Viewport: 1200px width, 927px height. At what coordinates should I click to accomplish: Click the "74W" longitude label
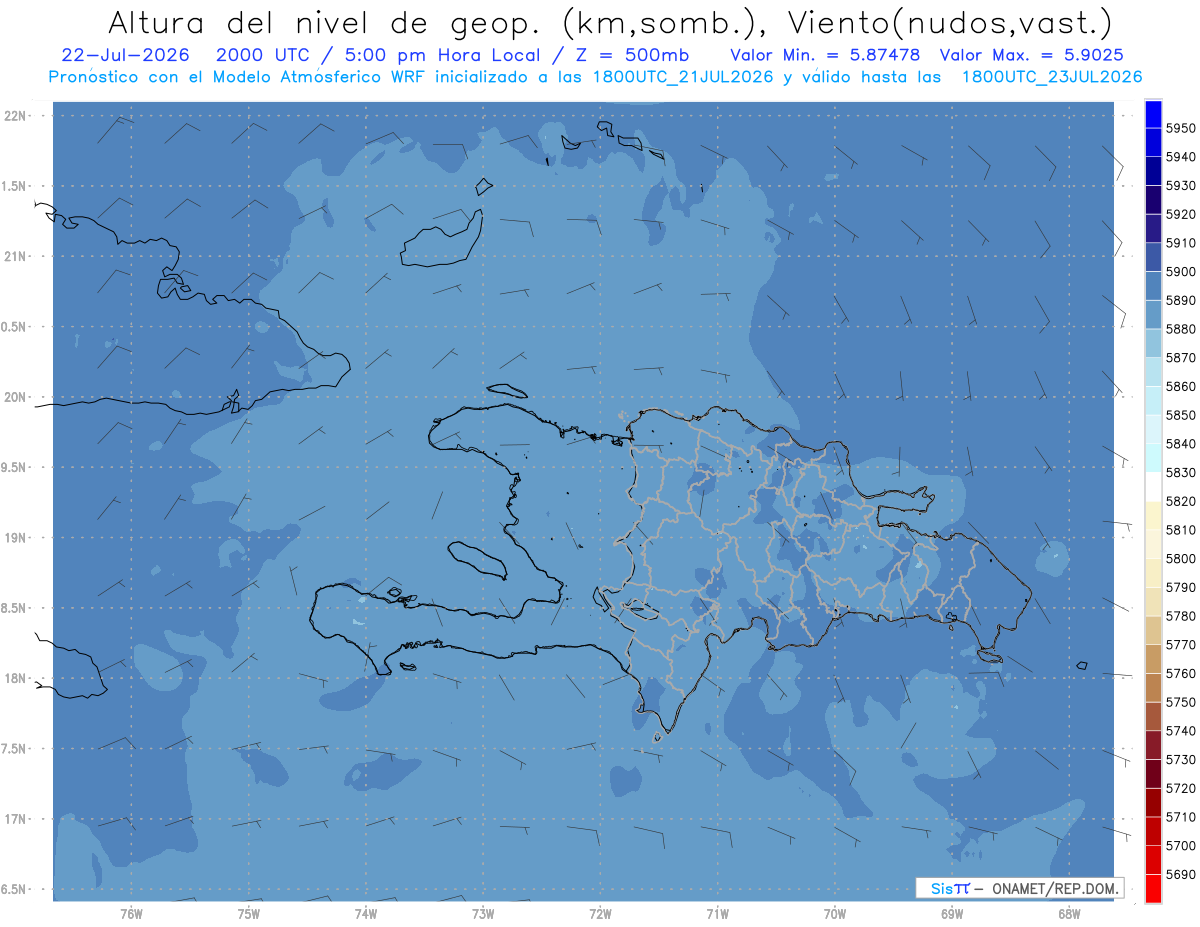pyautogui.click(x=366, y=913)
